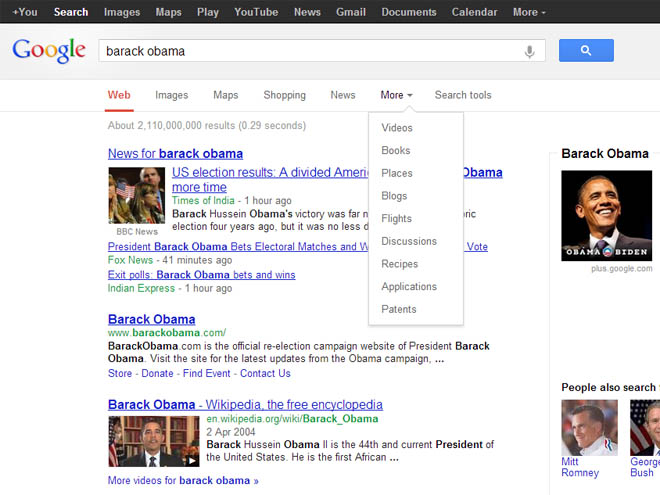The height and width of the screenshot is (495, 660).
Task: Expand the More menu in top black bar
Action: 529,12
